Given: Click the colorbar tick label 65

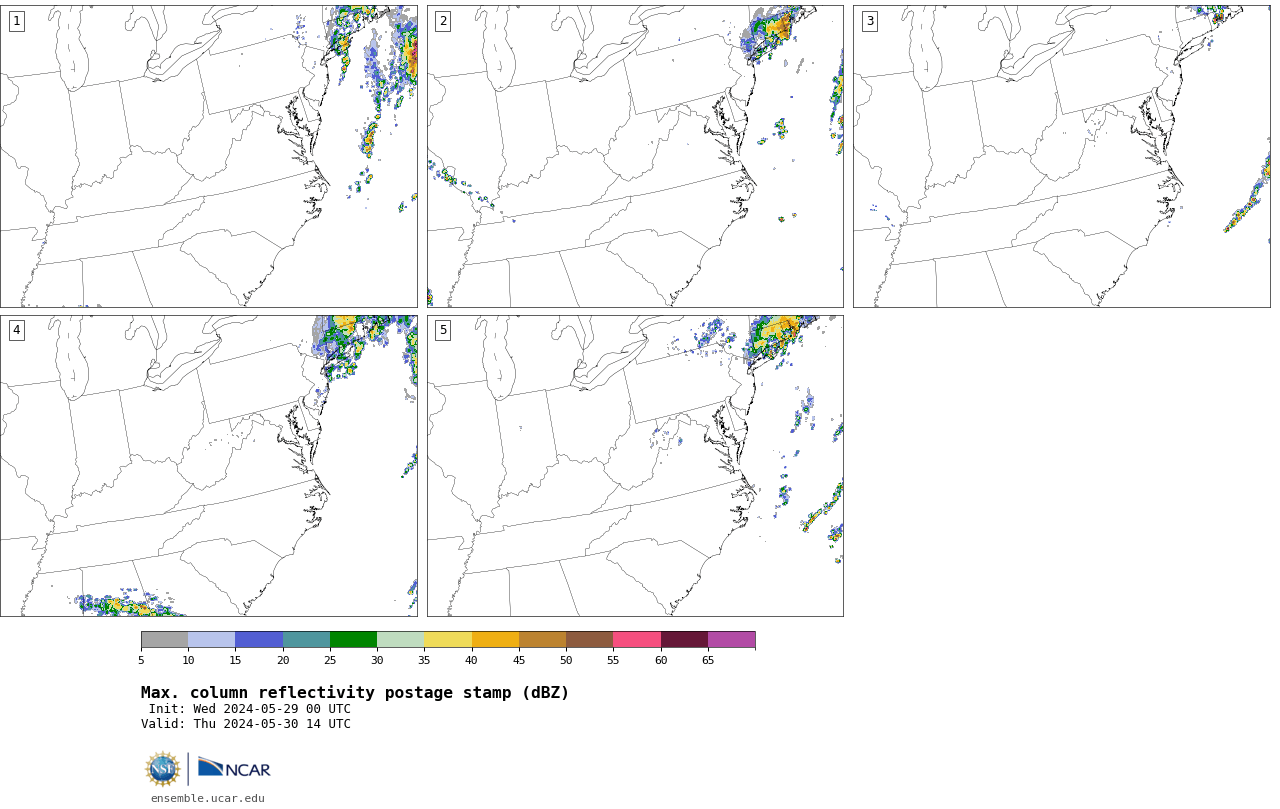Looking at the screenshot, I should [x=708, y=660].
